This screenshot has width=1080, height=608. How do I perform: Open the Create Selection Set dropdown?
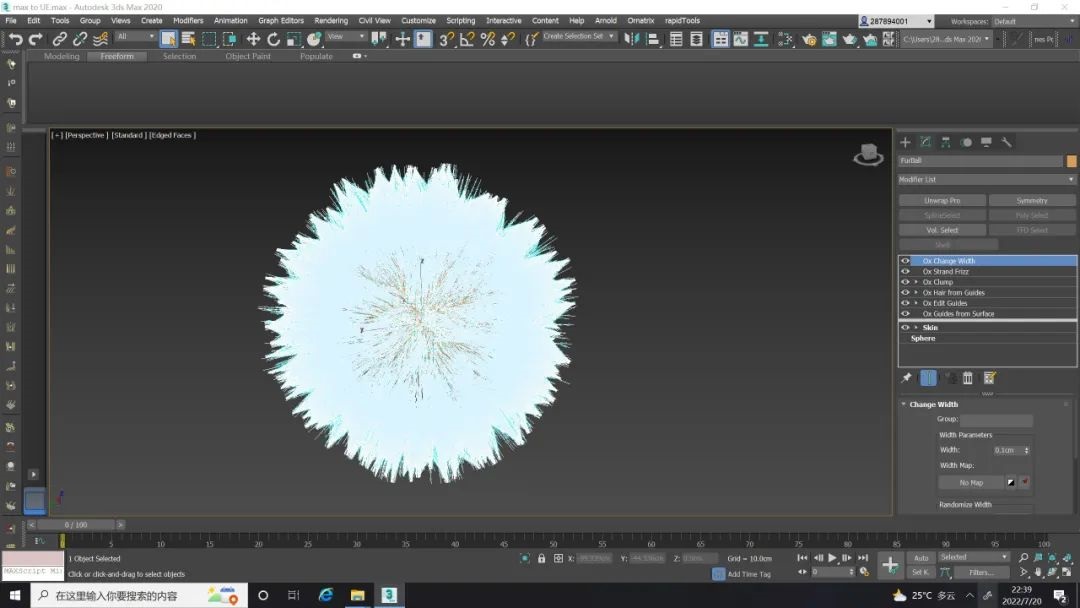611,37
